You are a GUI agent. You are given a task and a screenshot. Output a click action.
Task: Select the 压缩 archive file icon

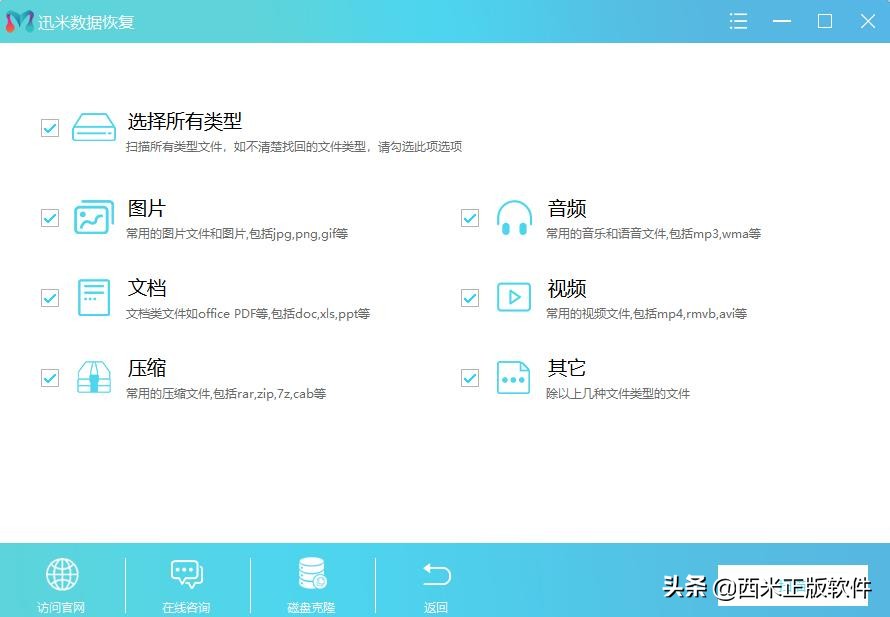coord(93,377)
